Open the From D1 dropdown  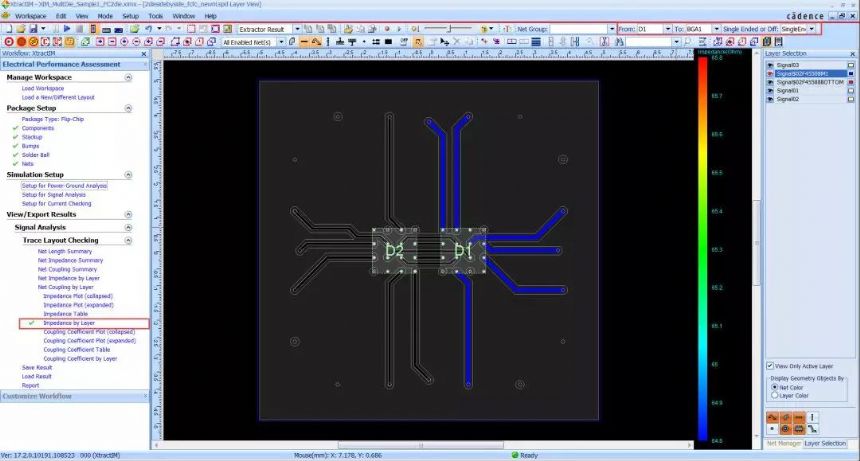click(x=667, y=29)
